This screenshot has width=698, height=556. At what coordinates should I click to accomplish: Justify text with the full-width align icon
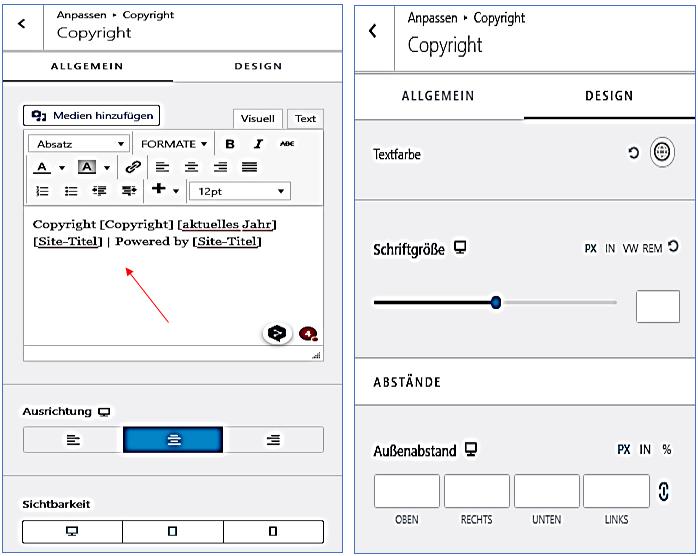[249, 168]
